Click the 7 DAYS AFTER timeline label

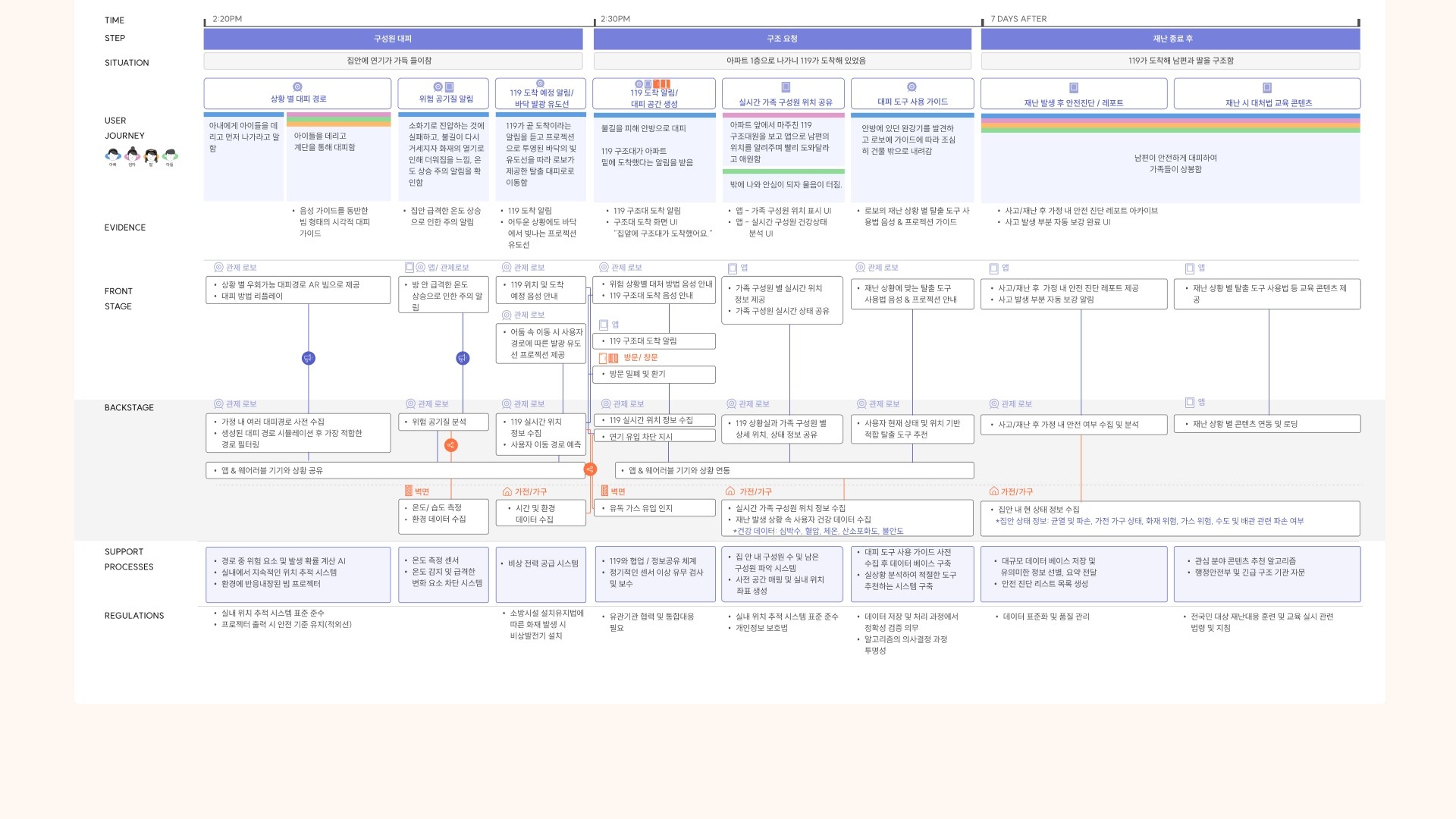[1018, 19]
